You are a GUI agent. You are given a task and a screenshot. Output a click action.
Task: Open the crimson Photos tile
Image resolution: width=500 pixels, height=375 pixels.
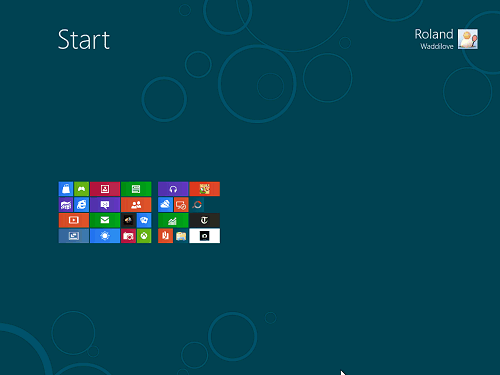pyautogui.click(x=105, y=189)
